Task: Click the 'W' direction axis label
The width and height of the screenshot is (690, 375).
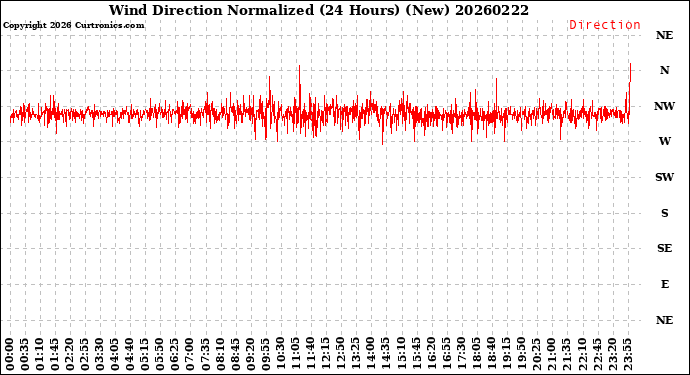Action: tap(664, 141)
